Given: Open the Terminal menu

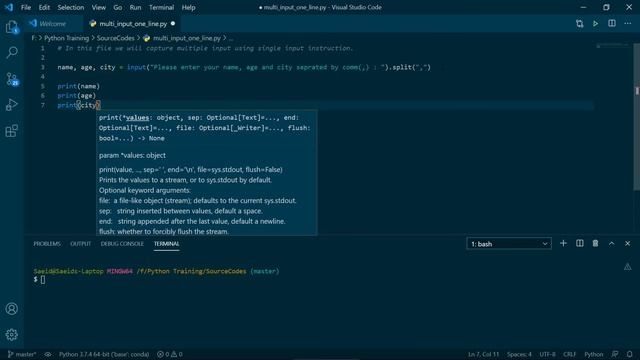Looking at the screenshot, I should [x=161, y=7].
